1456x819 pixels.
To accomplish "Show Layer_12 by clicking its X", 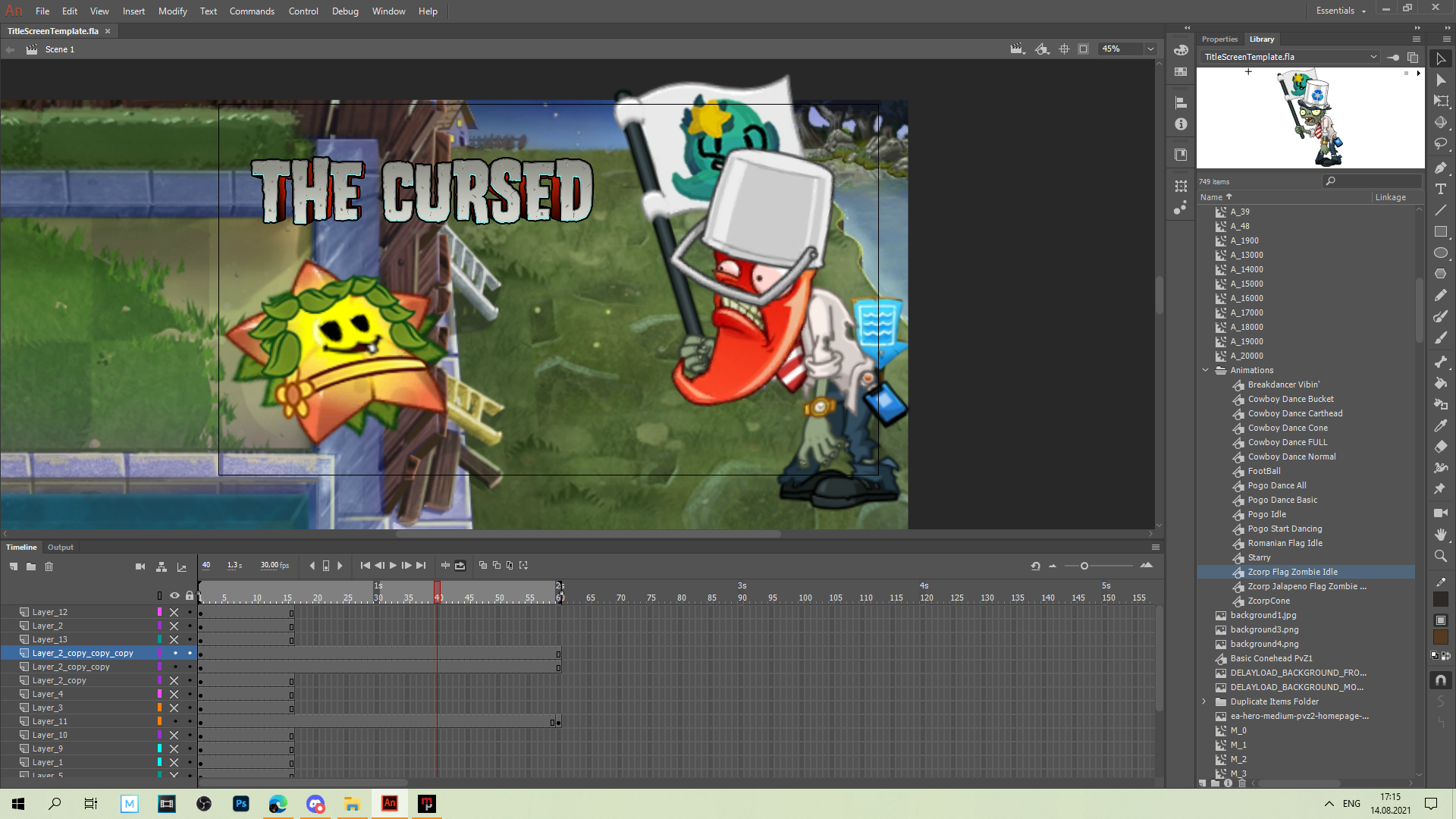I will pos(174,612).
